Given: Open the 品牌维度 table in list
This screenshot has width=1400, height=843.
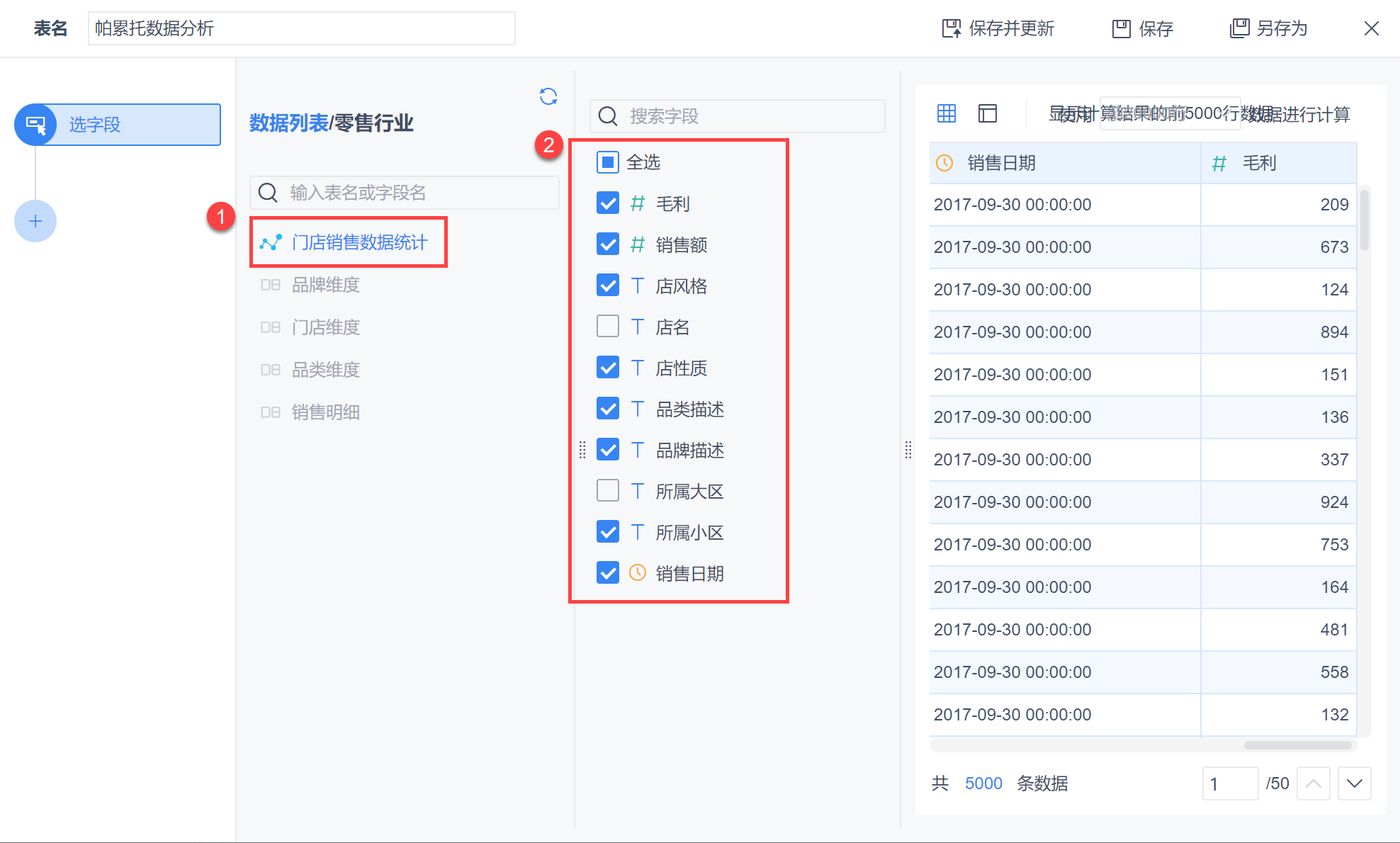Looking at the screenshot, I should click(325, 285).
